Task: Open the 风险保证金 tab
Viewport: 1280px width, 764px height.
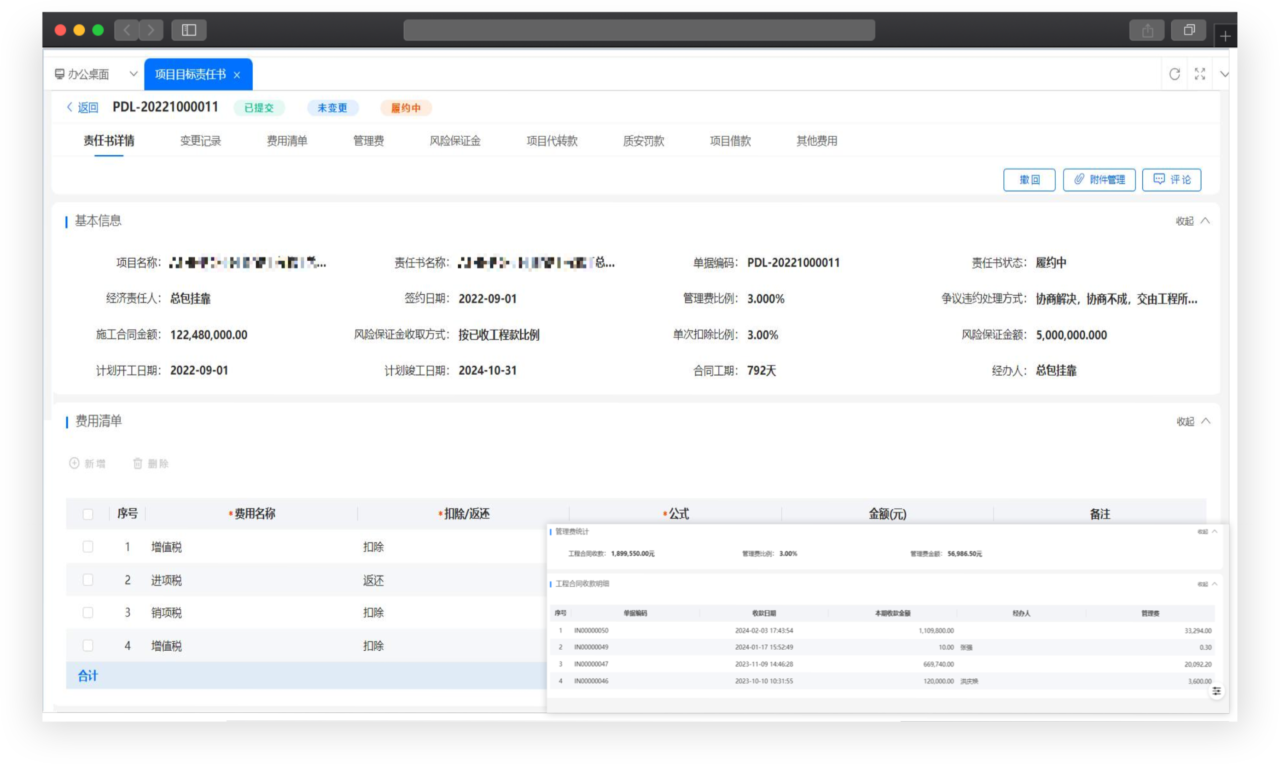Action: click(x=455, y=141)
